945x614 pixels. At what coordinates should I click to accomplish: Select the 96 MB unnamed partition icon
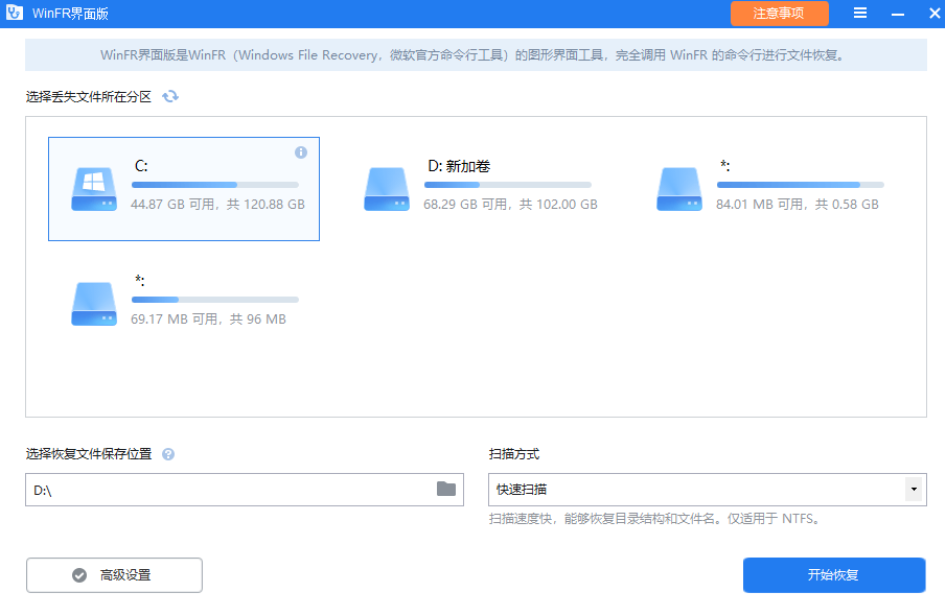click(x=94, y=304)
